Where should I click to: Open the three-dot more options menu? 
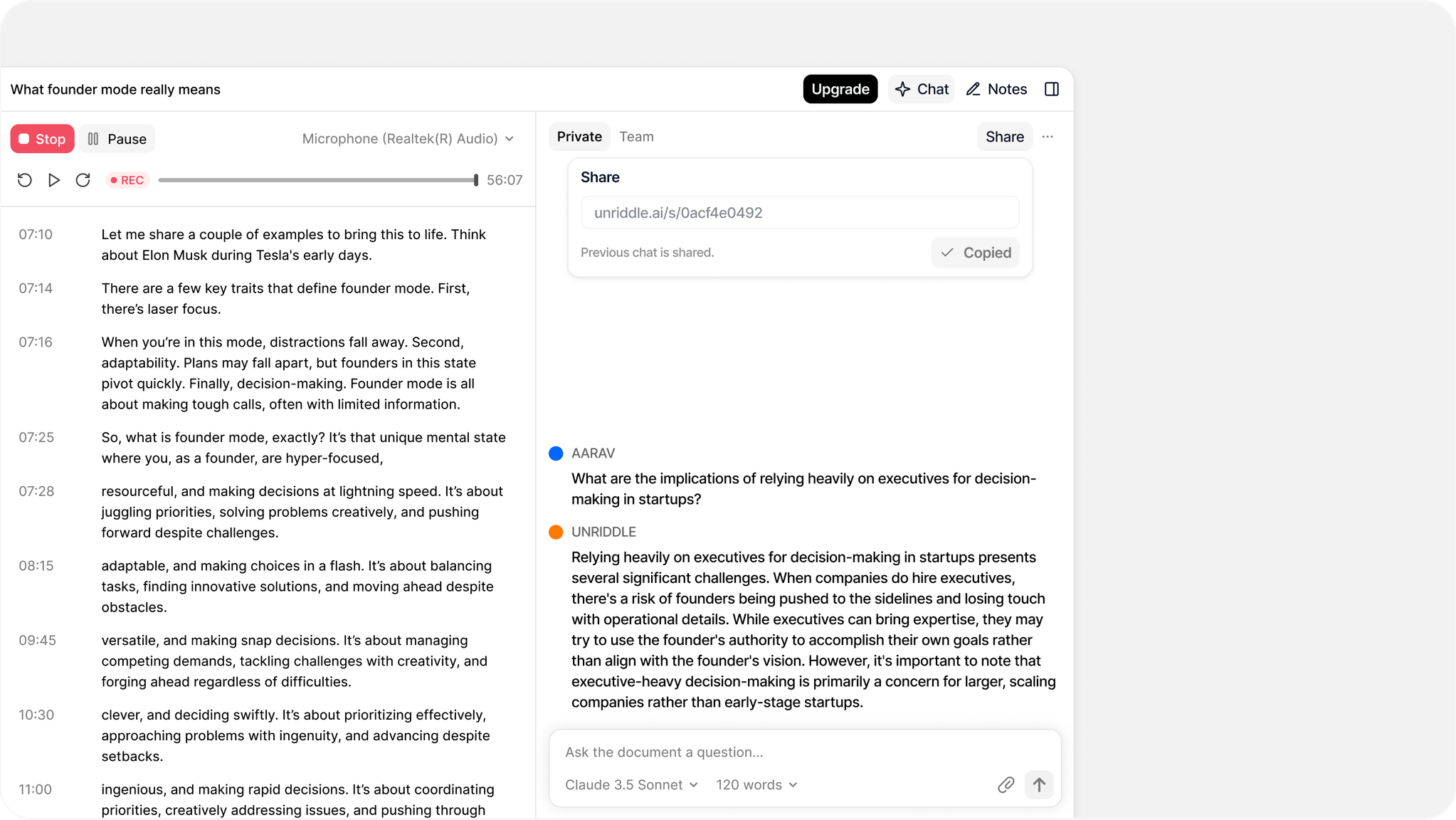pos(1048,137)
